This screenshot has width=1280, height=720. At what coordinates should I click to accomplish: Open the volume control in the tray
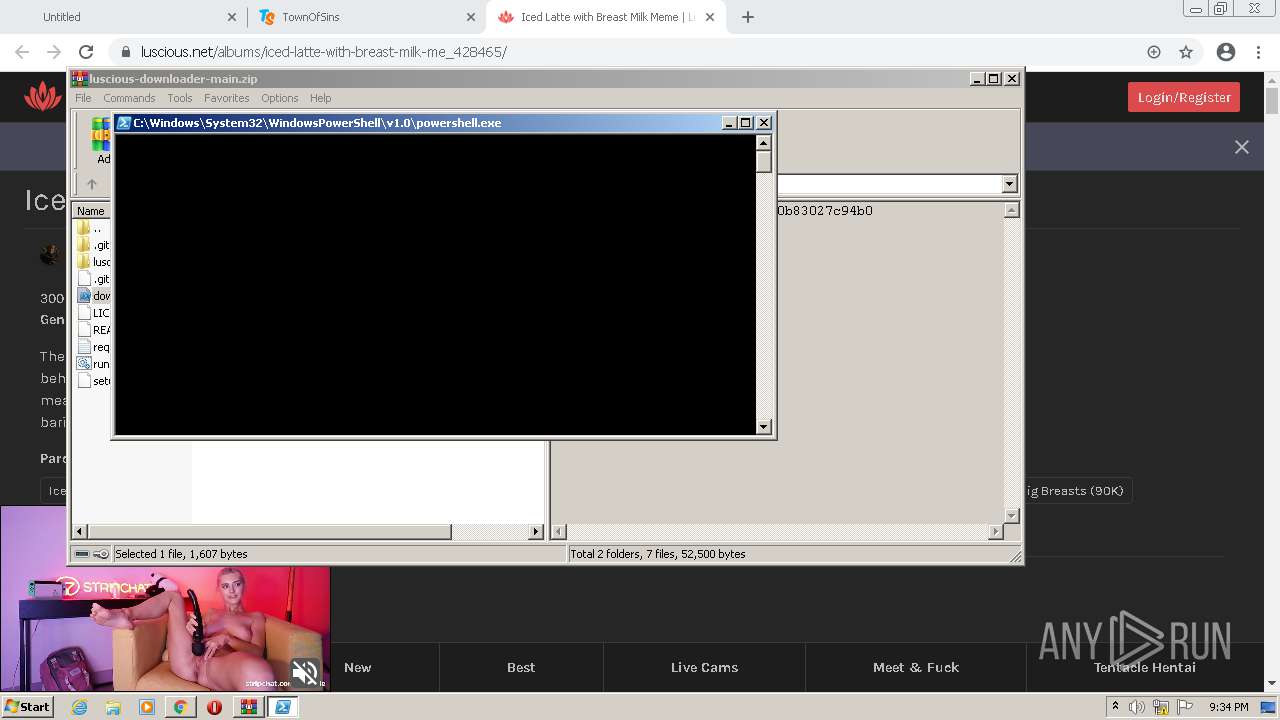click(1136, 707)
